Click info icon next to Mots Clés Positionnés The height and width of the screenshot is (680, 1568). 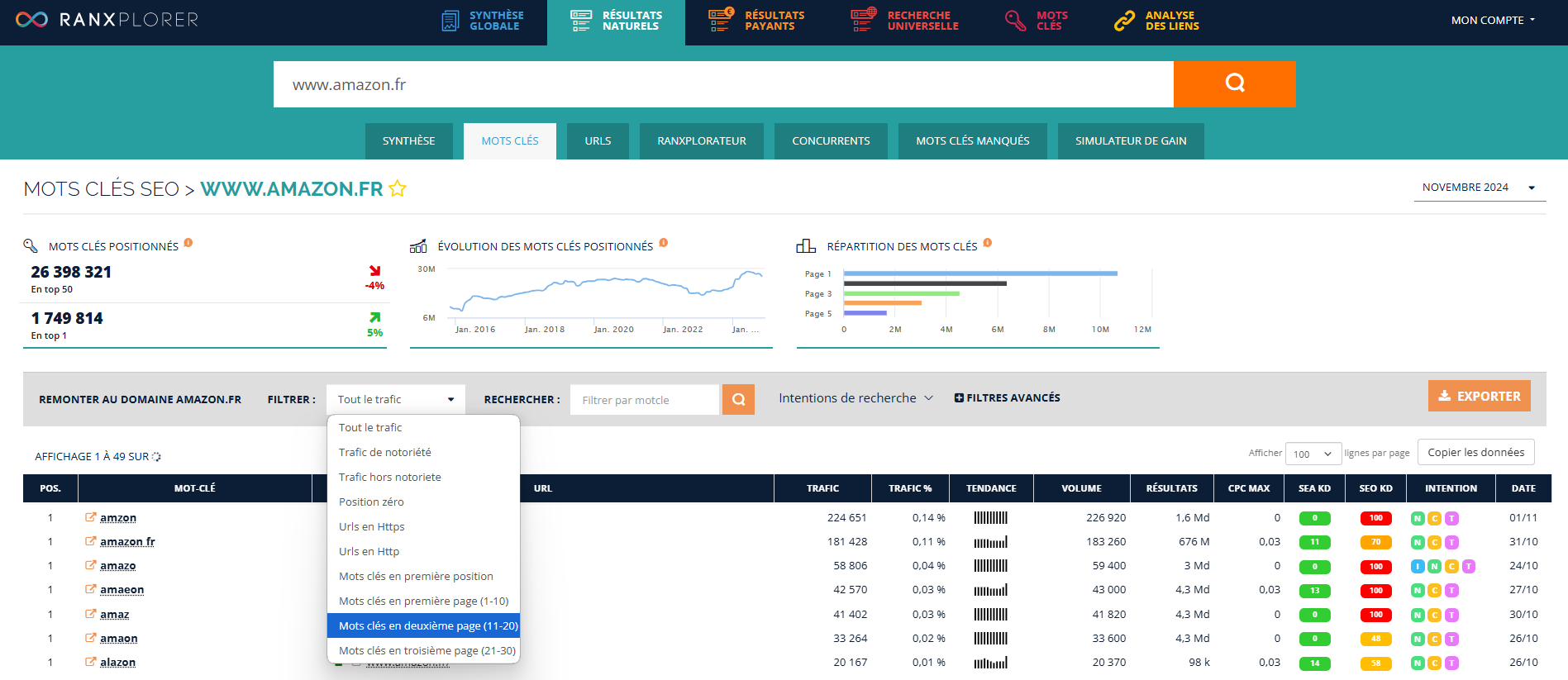tap(188, 243)
